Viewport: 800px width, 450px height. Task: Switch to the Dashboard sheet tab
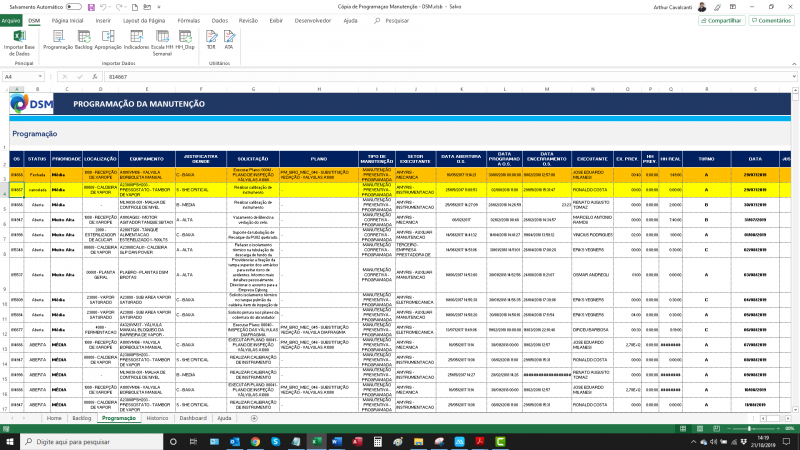pos(193,418)
